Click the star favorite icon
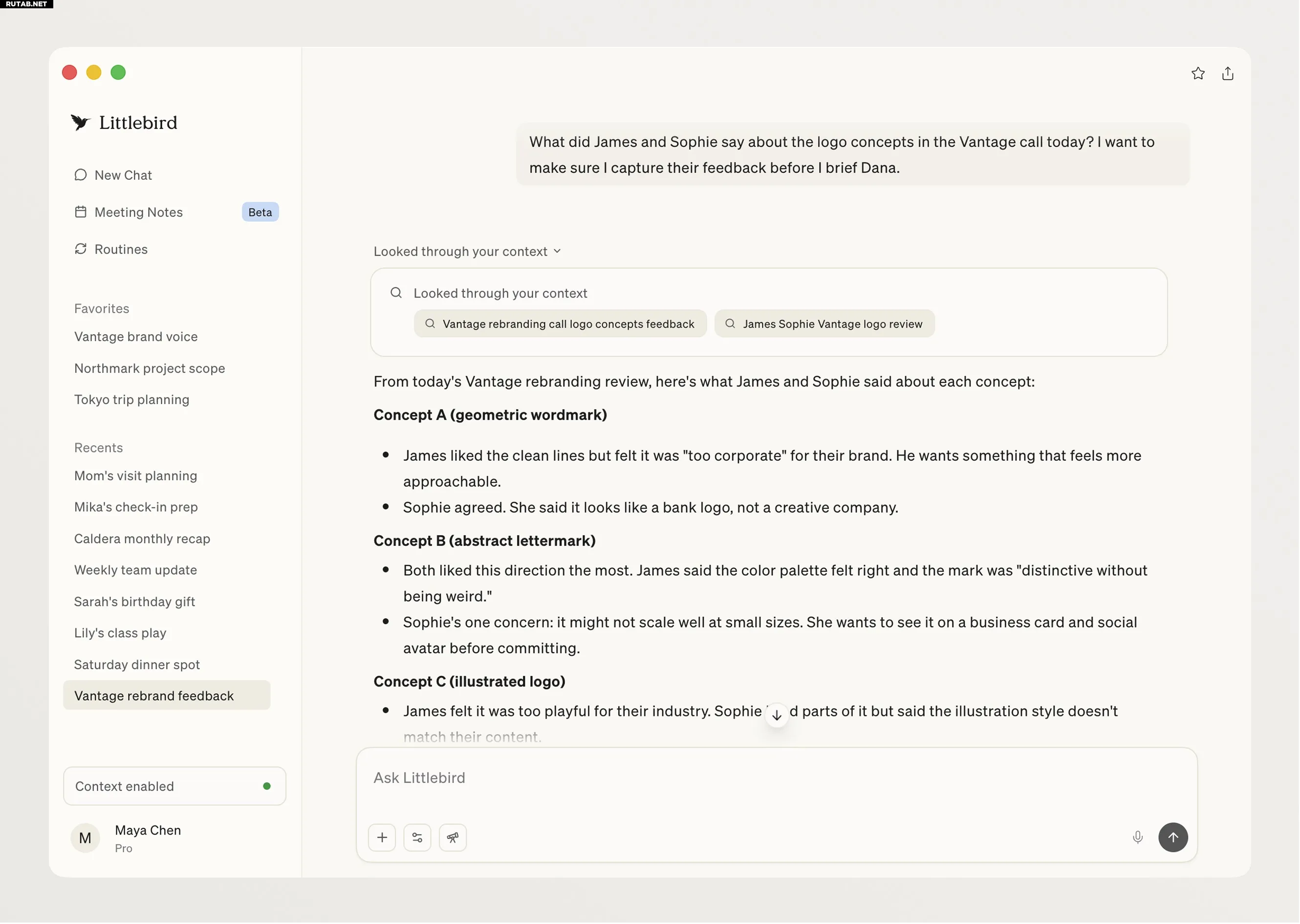 coord(1198,73)
